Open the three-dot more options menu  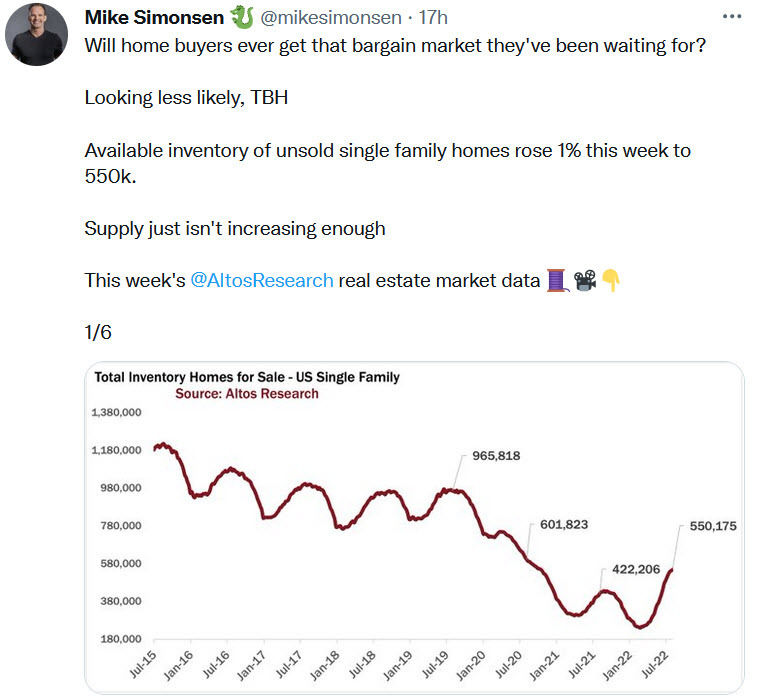point(732,17)
